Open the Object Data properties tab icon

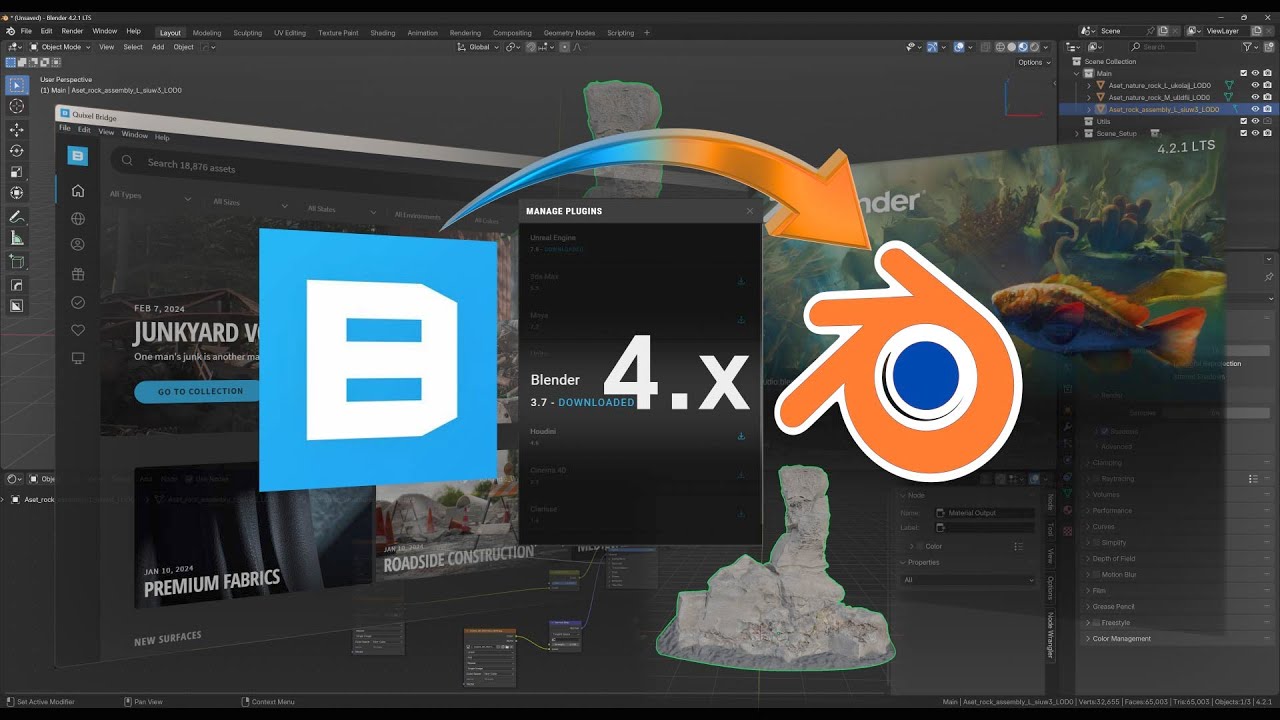[x=1067, y=492]
